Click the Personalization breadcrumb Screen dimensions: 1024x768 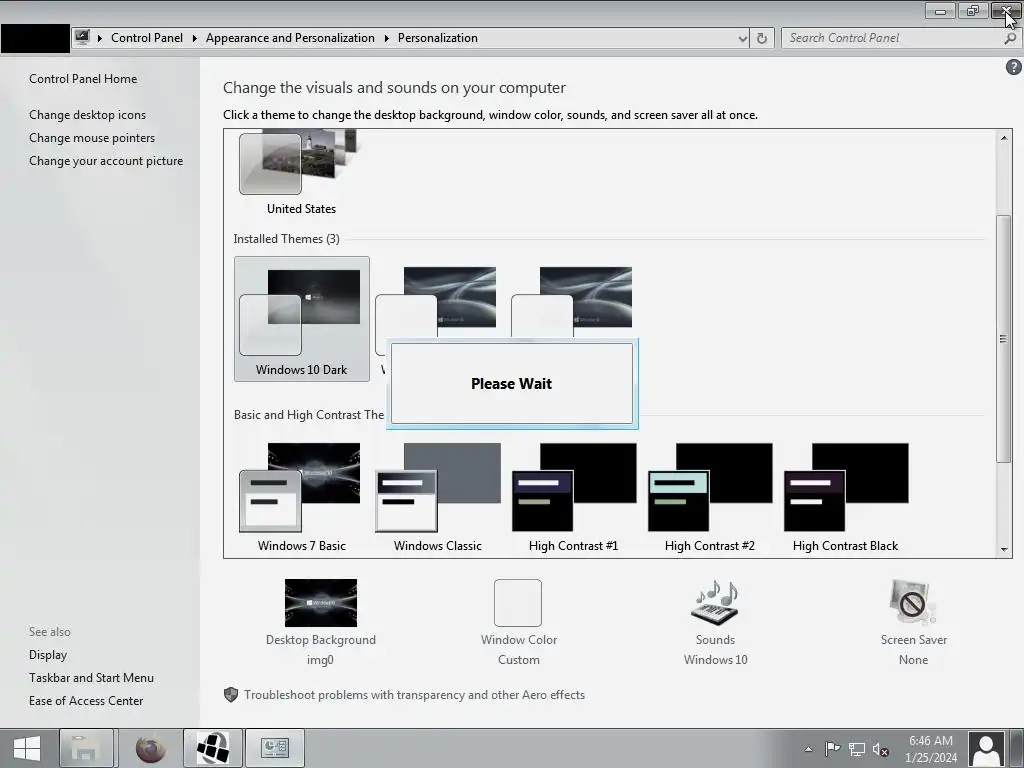pyautogui.click(x=438, y=38)
